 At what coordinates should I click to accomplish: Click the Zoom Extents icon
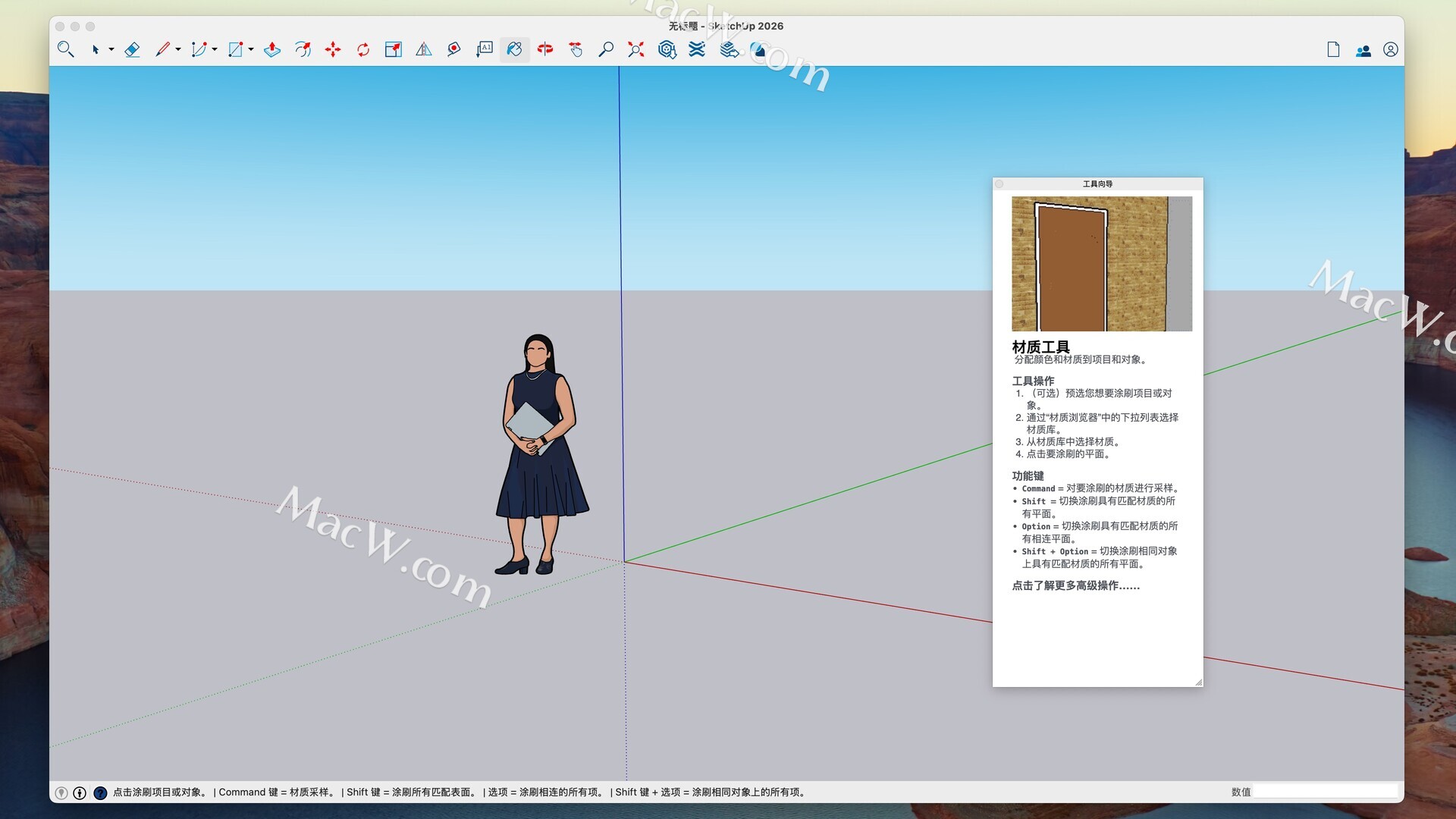pyautogui.click(x=636, y=50)
